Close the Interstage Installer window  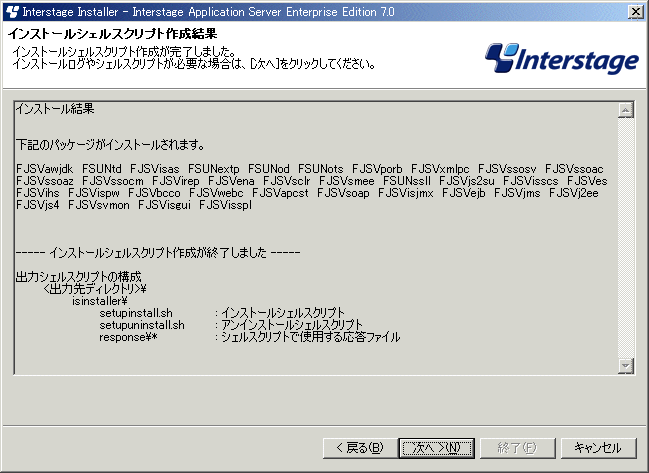635,12
